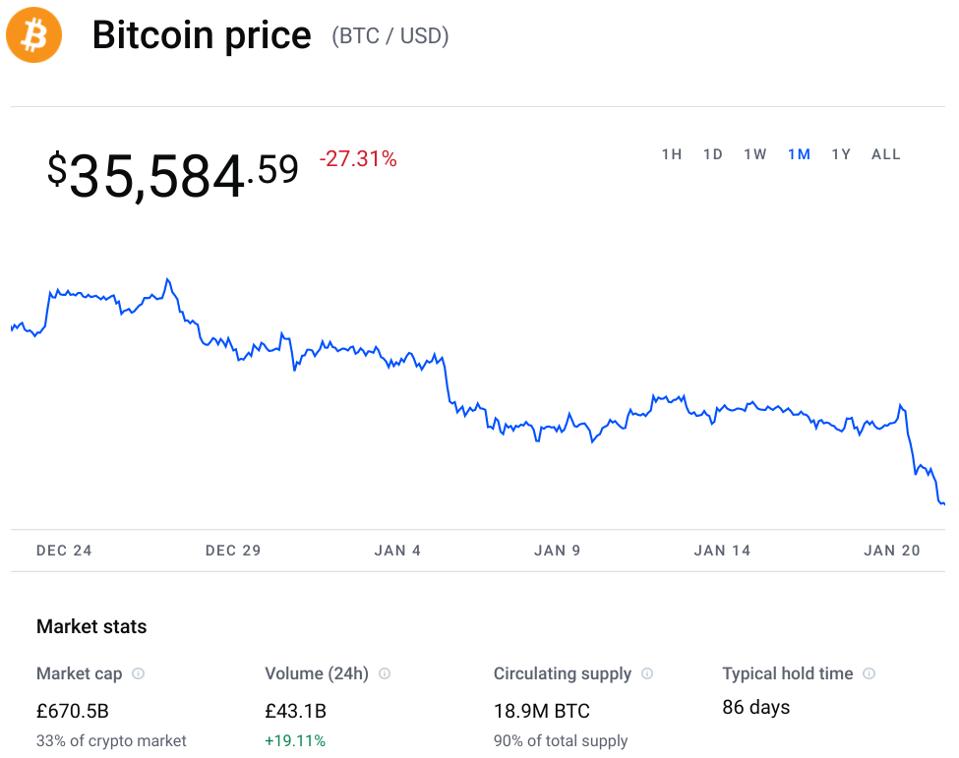Viewport: 959px width, 758px height.
Task: Click the JAN 9 date marker
Action: (x=557, y=551)
